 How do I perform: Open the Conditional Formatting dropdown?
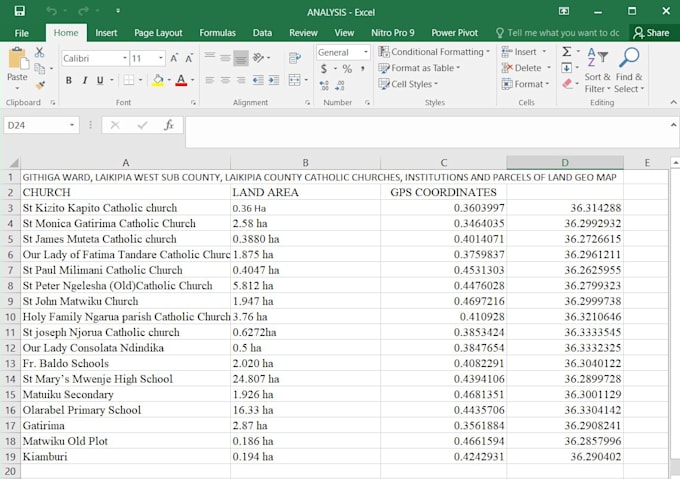coord(435,52)
